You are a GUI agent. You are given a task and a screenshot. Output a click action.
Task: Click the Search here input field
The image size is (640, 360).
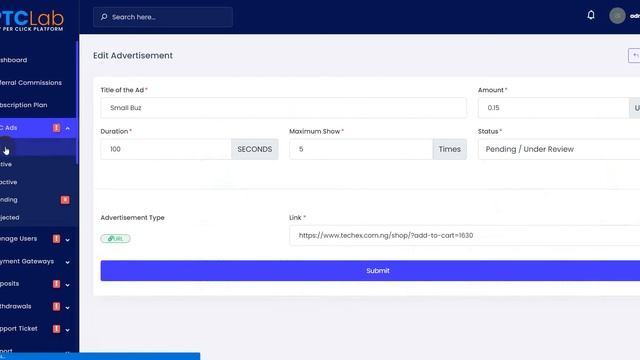(163, 17)
